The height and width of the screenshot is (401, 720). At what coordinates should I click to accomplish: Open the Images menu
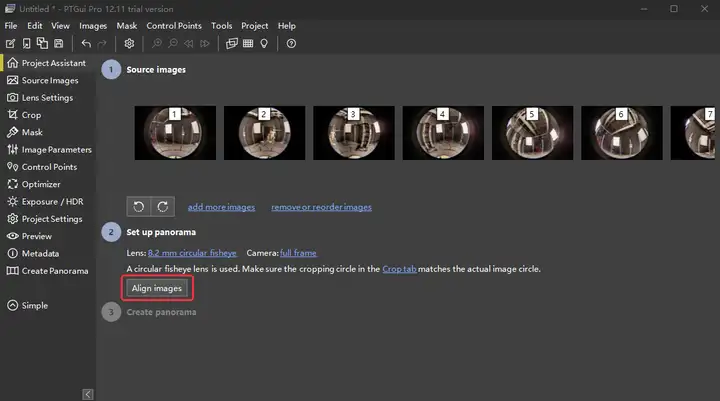point(93,26)
